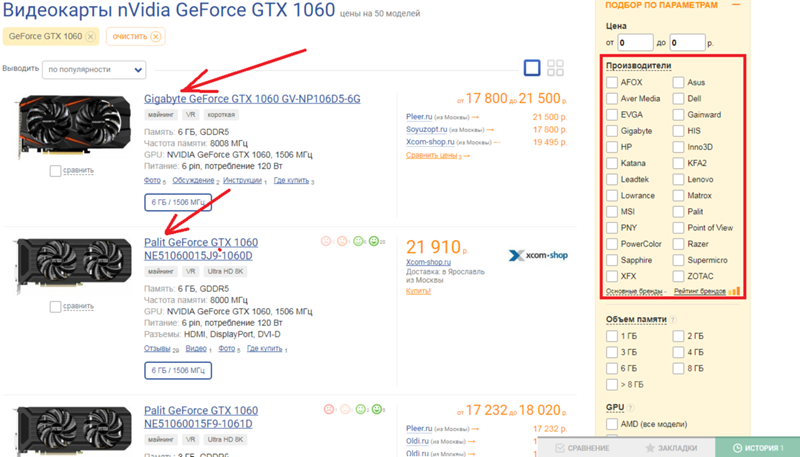Open Где купить link under Gigabyte card

291,180
